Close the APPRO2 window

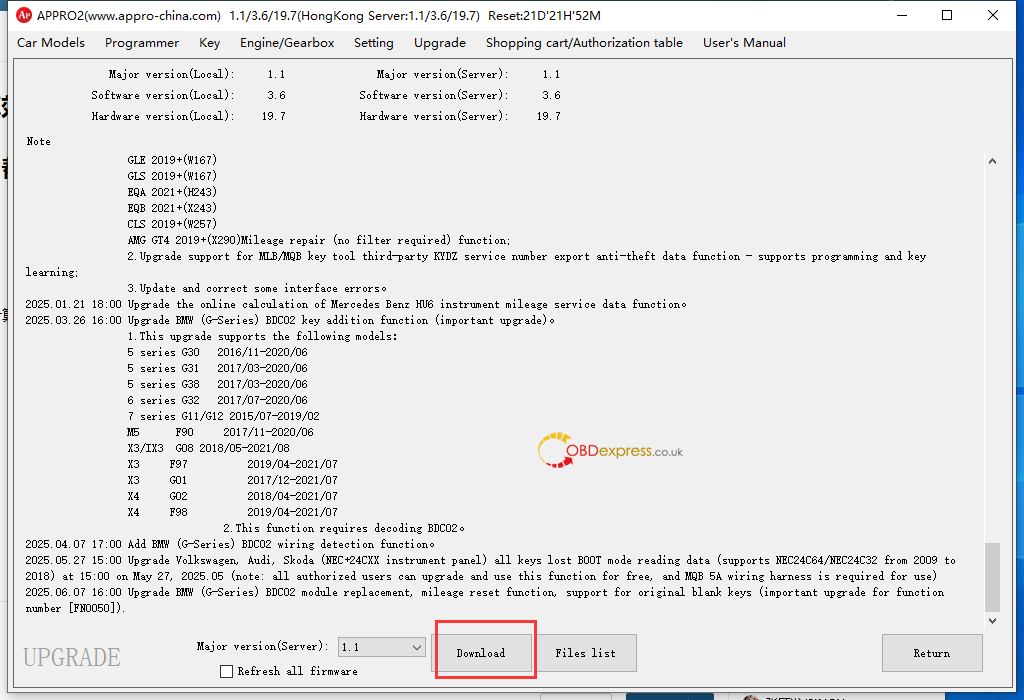click(993, 15)
